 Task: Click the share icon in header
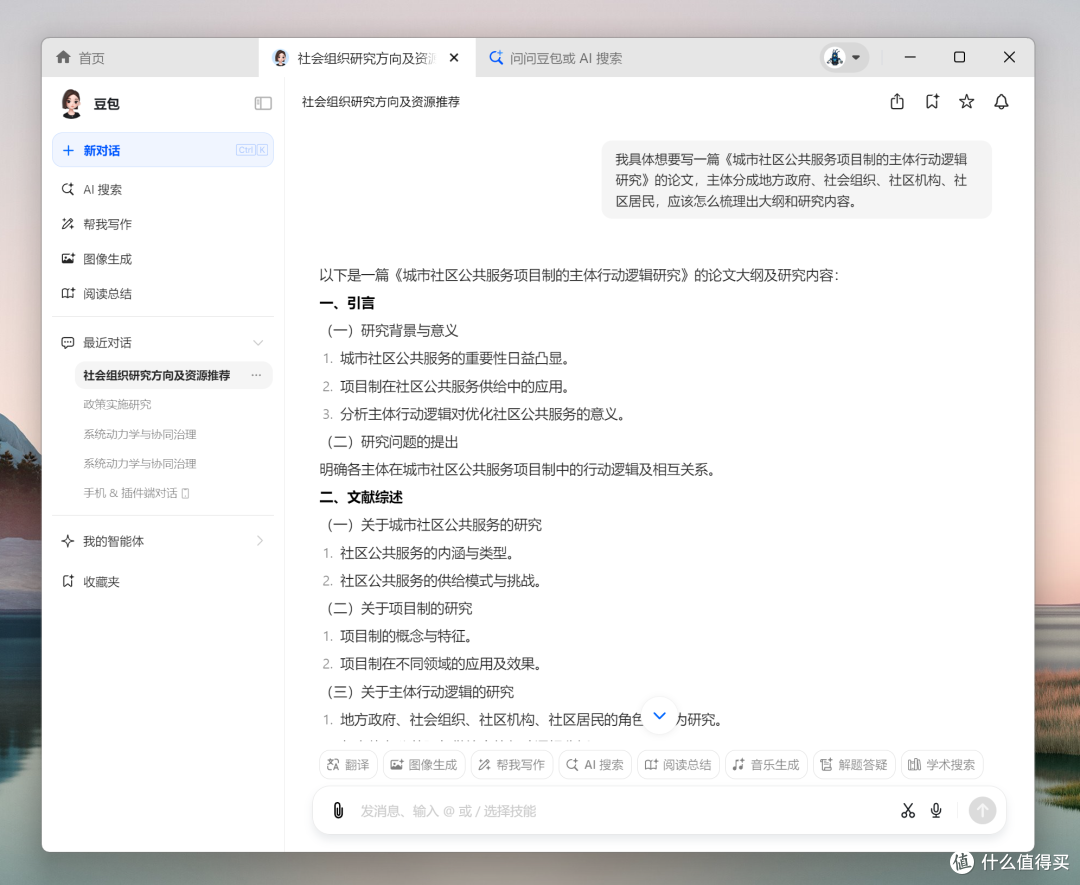pyautogui.click(x=897, y=102)
